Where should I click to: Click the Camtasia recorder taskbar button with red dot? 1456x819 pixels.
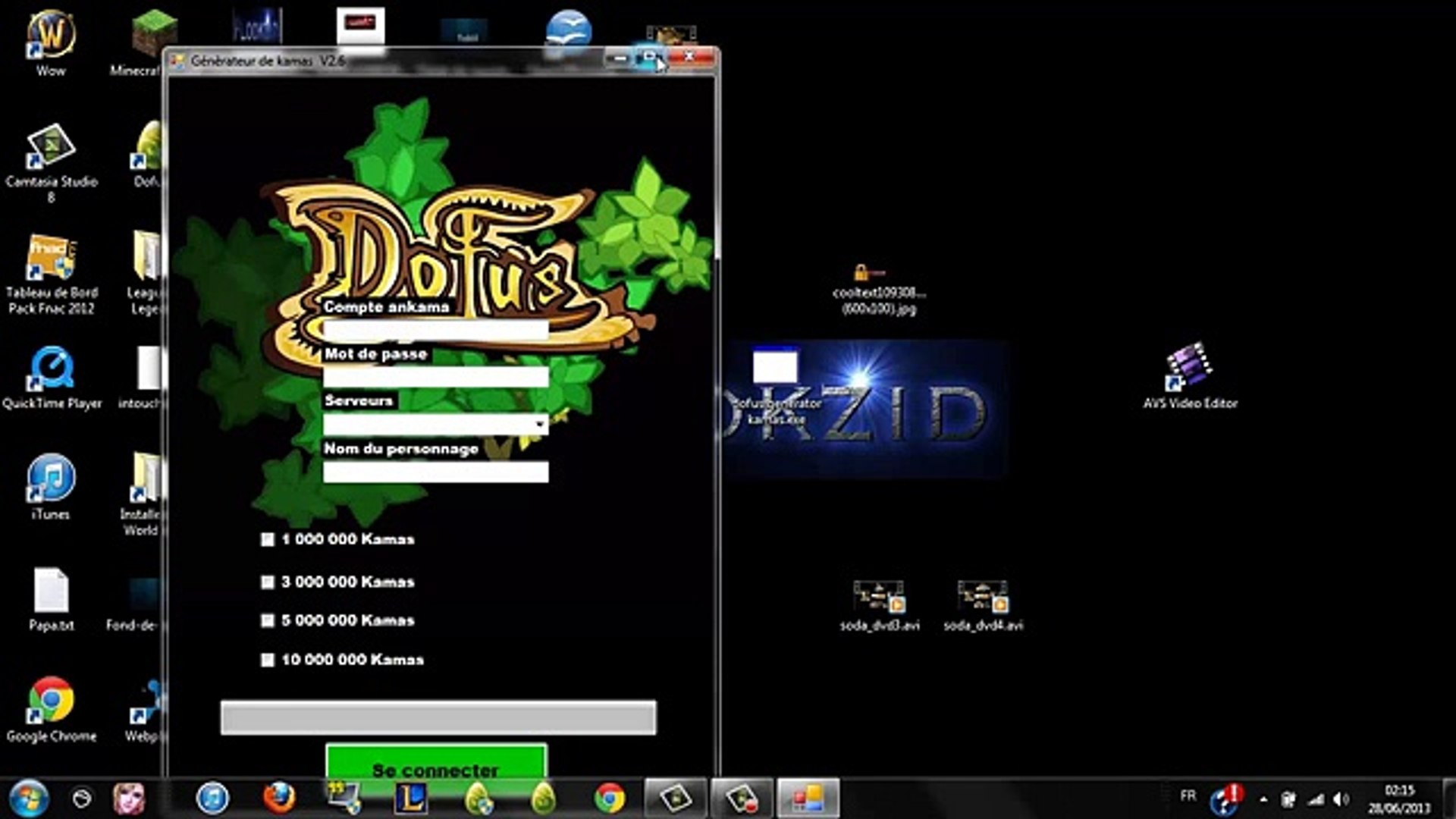(741, 799)
